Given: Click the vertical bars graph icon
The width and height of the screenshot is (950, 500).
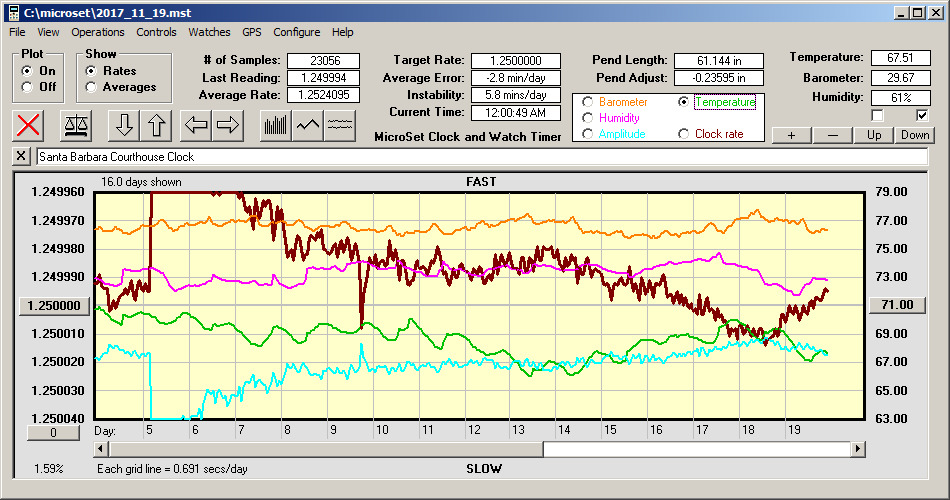Looking at the screenshot, I should [x=275, y=125].
